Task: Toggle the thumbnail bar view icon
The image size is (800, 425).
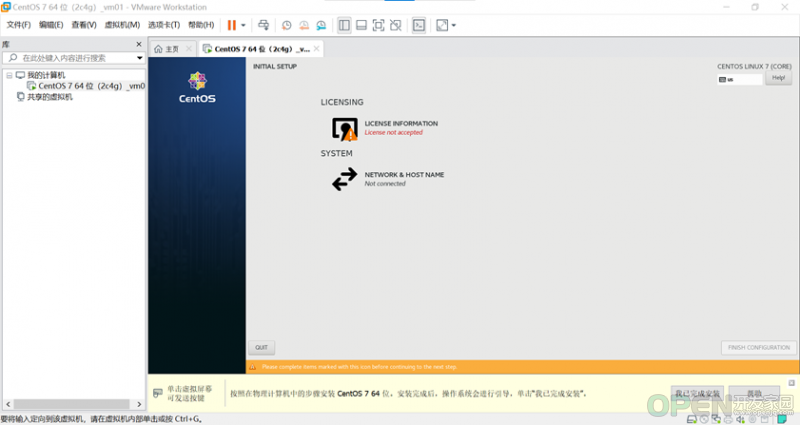Action: [361, 25]
